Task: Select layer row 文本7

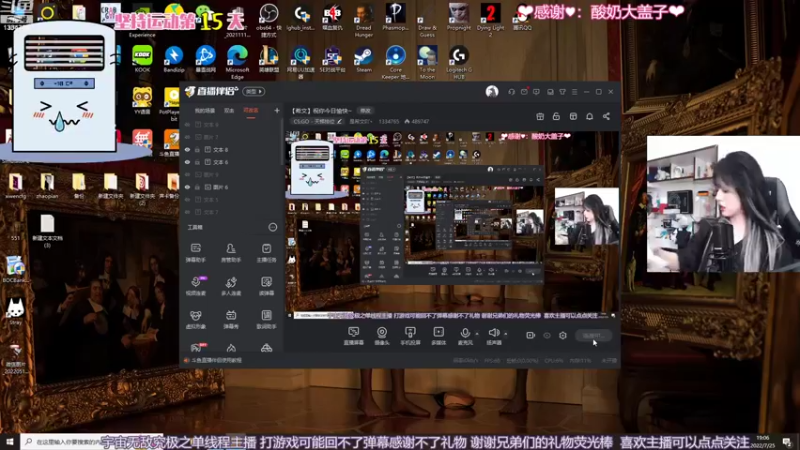Action: click(232, 212)
